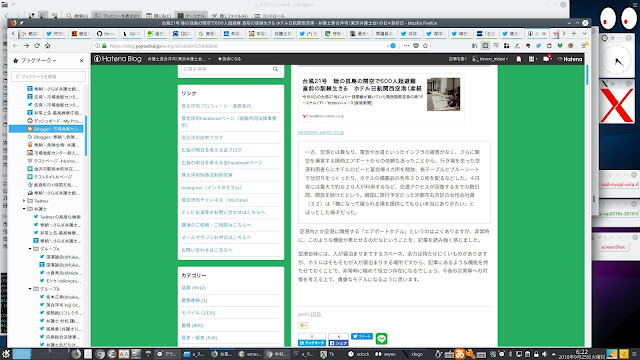Click the bookmark search field in sidebar
Screen dimensions: 640x360
tap(49, 76)
